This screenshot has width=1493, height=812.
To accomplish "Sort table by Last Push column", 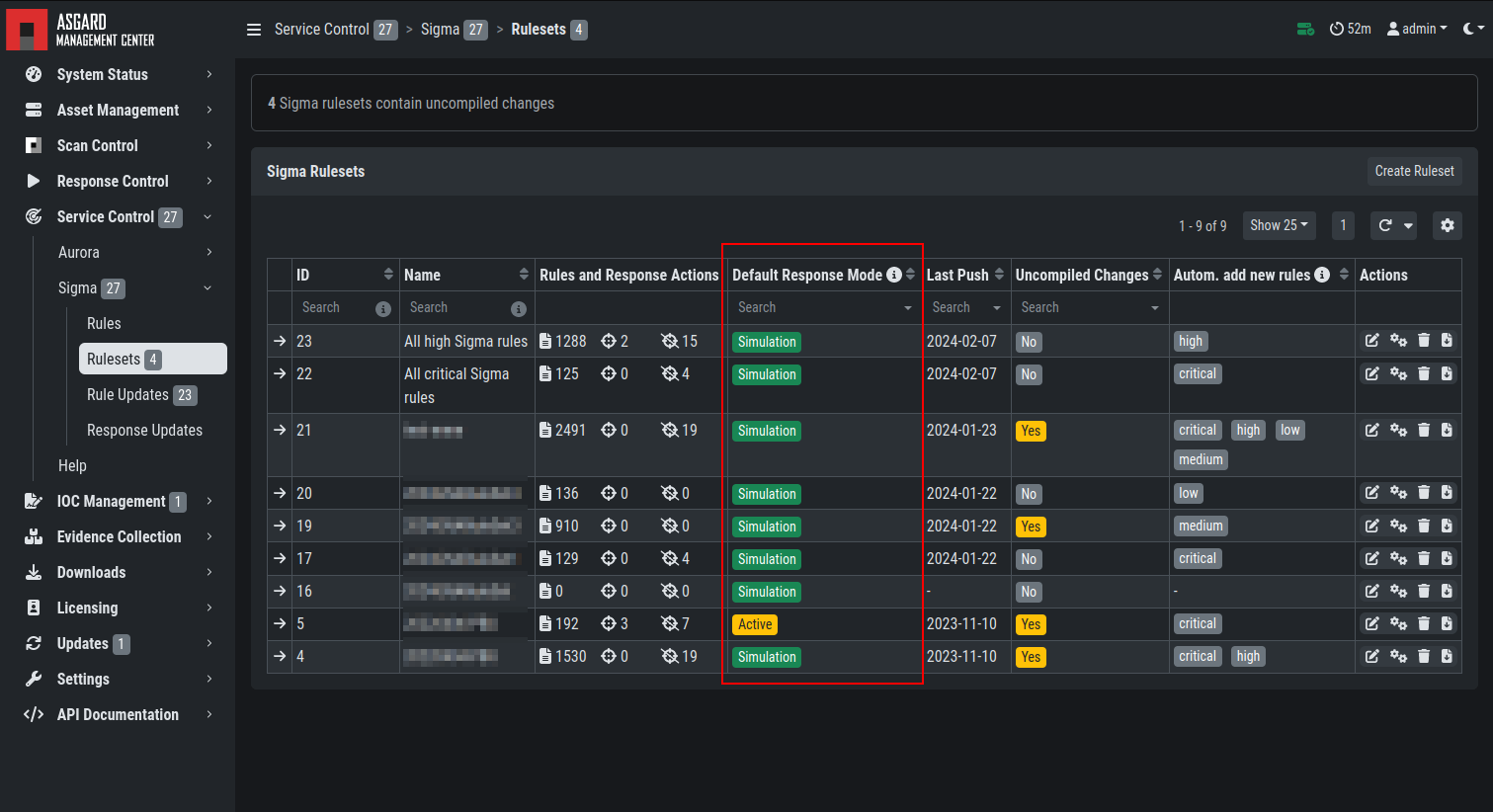I will [x=999, y=275].
